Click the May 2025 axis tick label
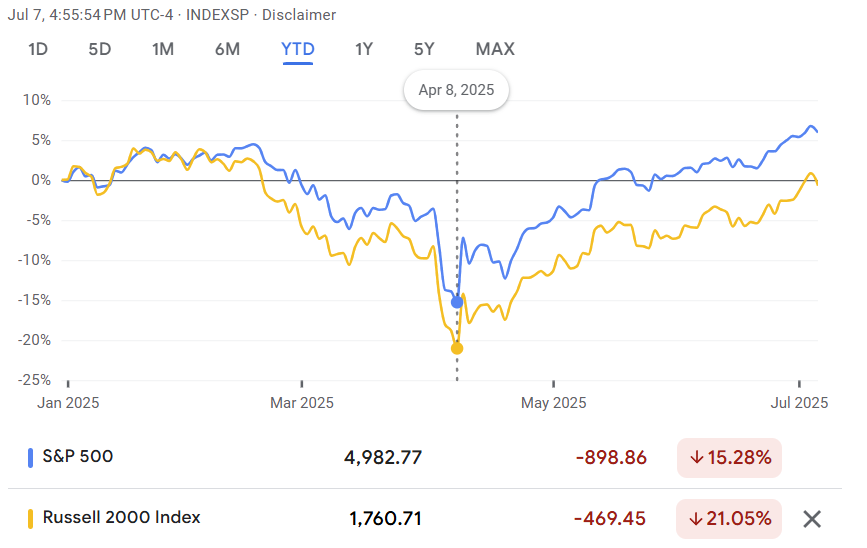The height and width of the screenshot is (548, 867). tap(553, 403)
